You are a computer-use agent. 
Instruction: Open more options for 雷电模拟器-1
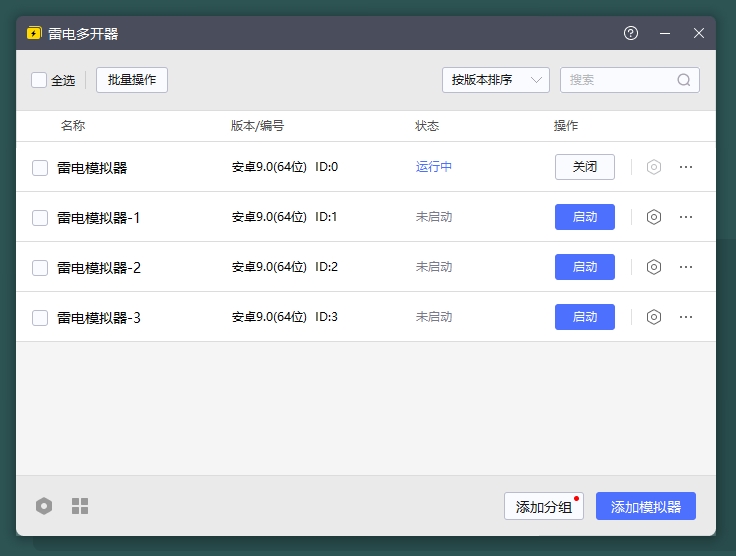click(686, 217)
